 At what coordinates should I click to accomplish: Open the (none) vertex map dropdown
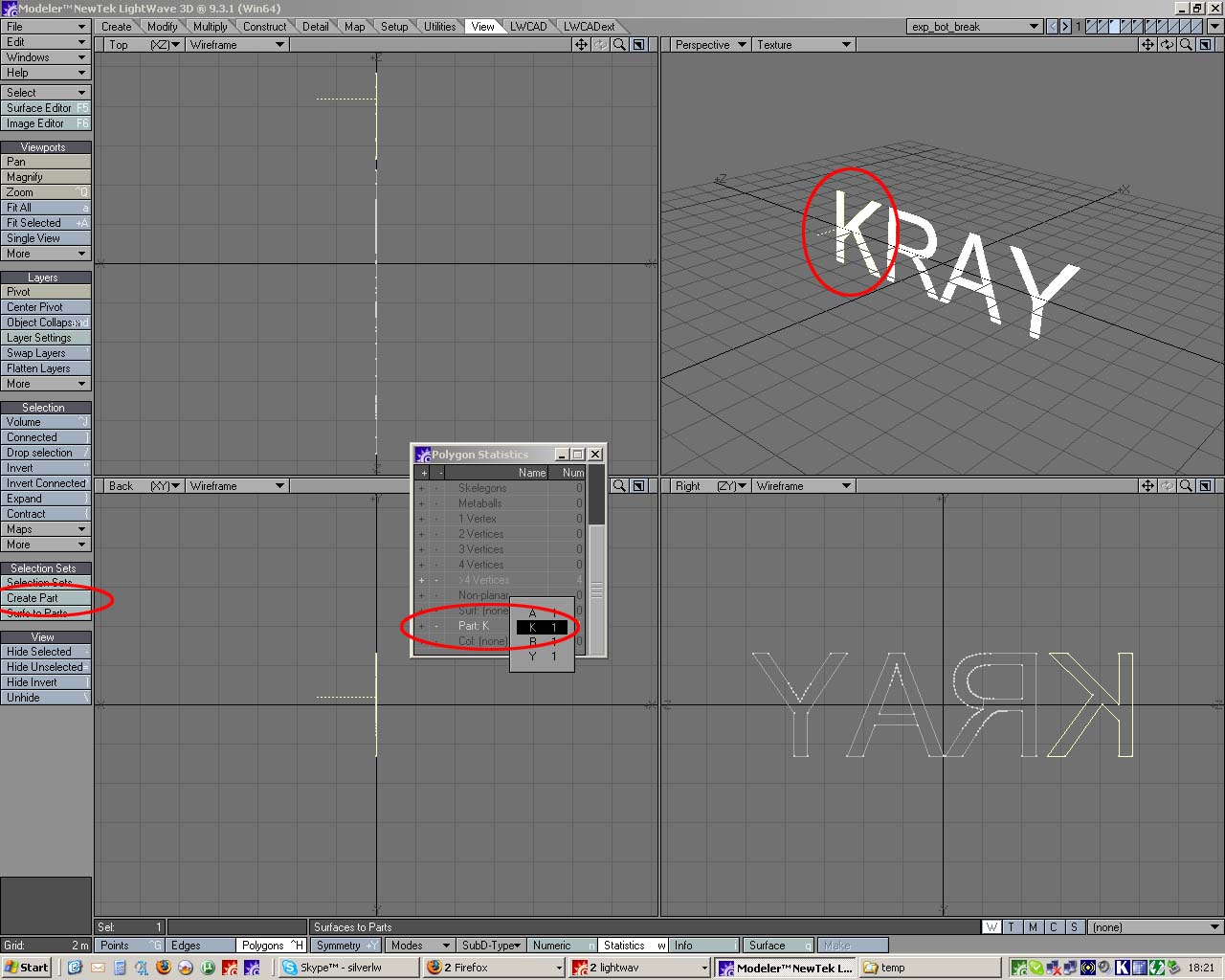pos(1156,927)
